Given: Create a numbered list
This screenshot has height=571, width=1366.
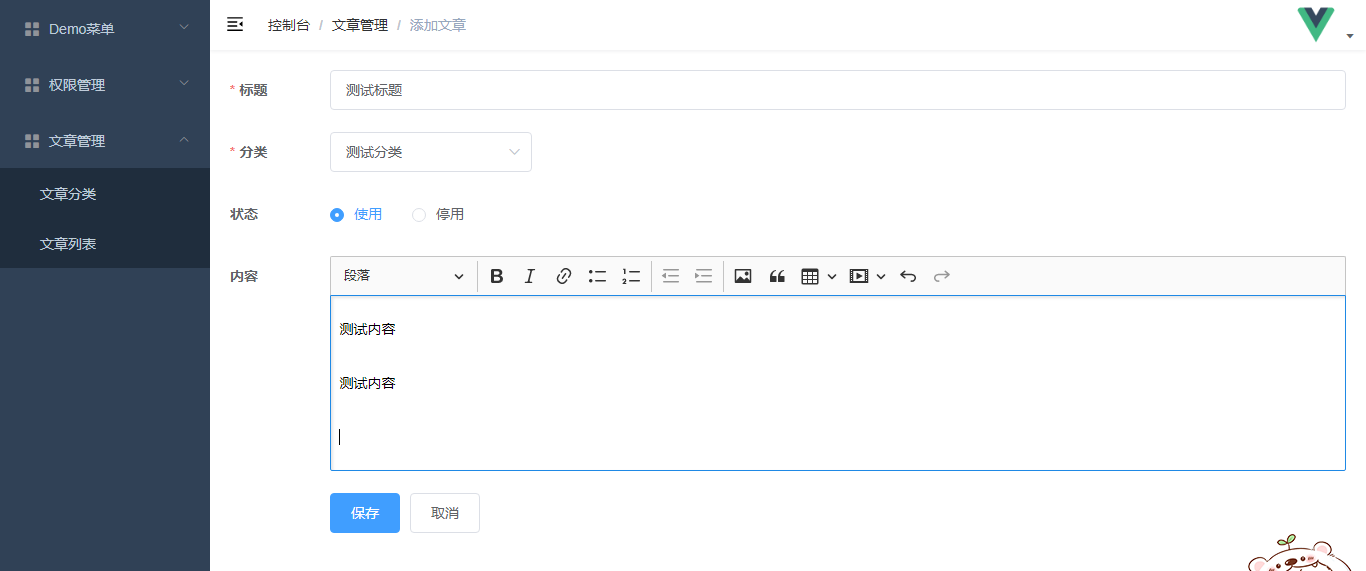Looking at the screenshot, I should tap(630, 277).
